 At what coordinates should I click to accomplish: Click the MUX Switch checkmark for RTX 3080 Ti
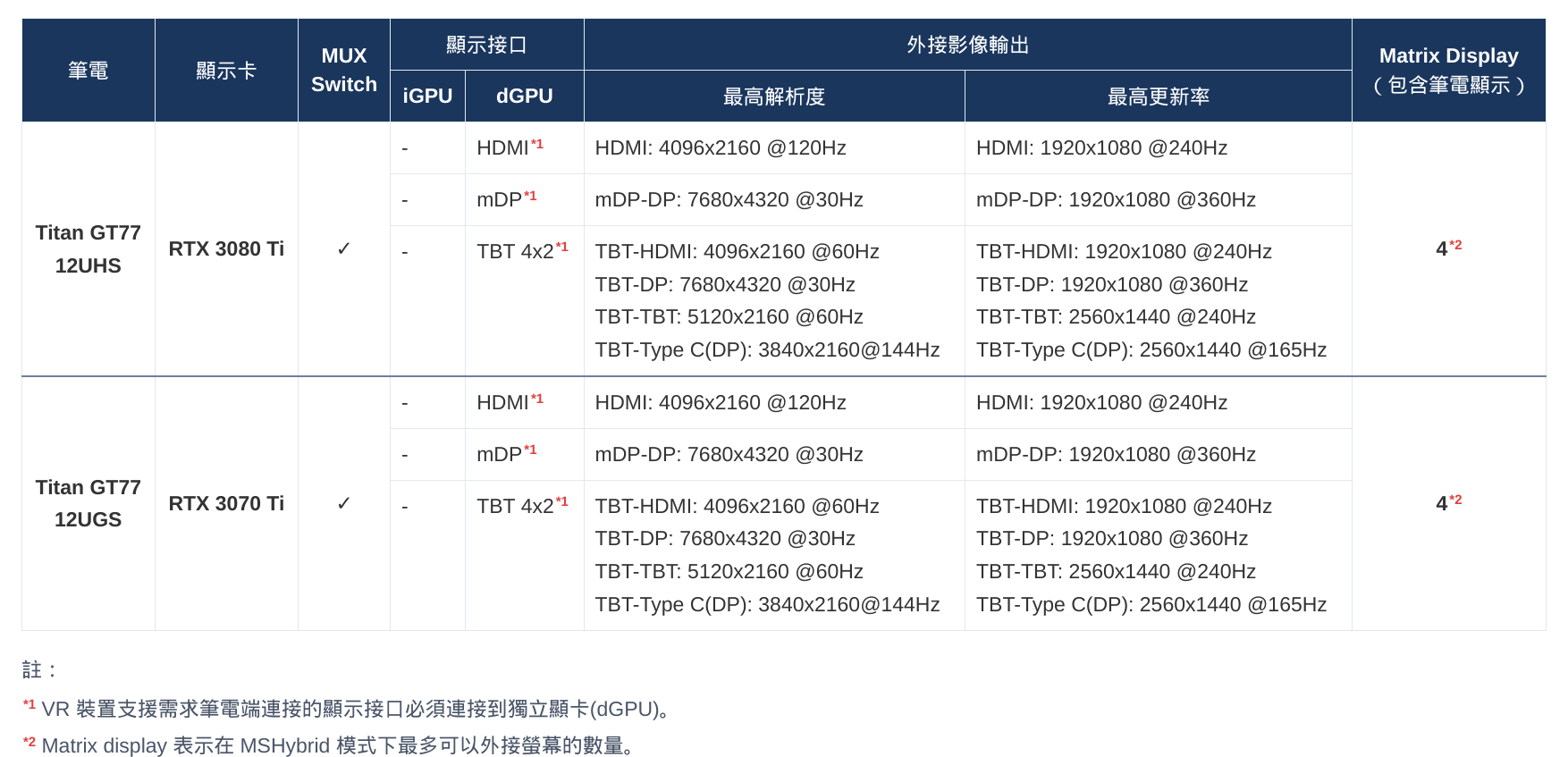[x=344, y=249]
